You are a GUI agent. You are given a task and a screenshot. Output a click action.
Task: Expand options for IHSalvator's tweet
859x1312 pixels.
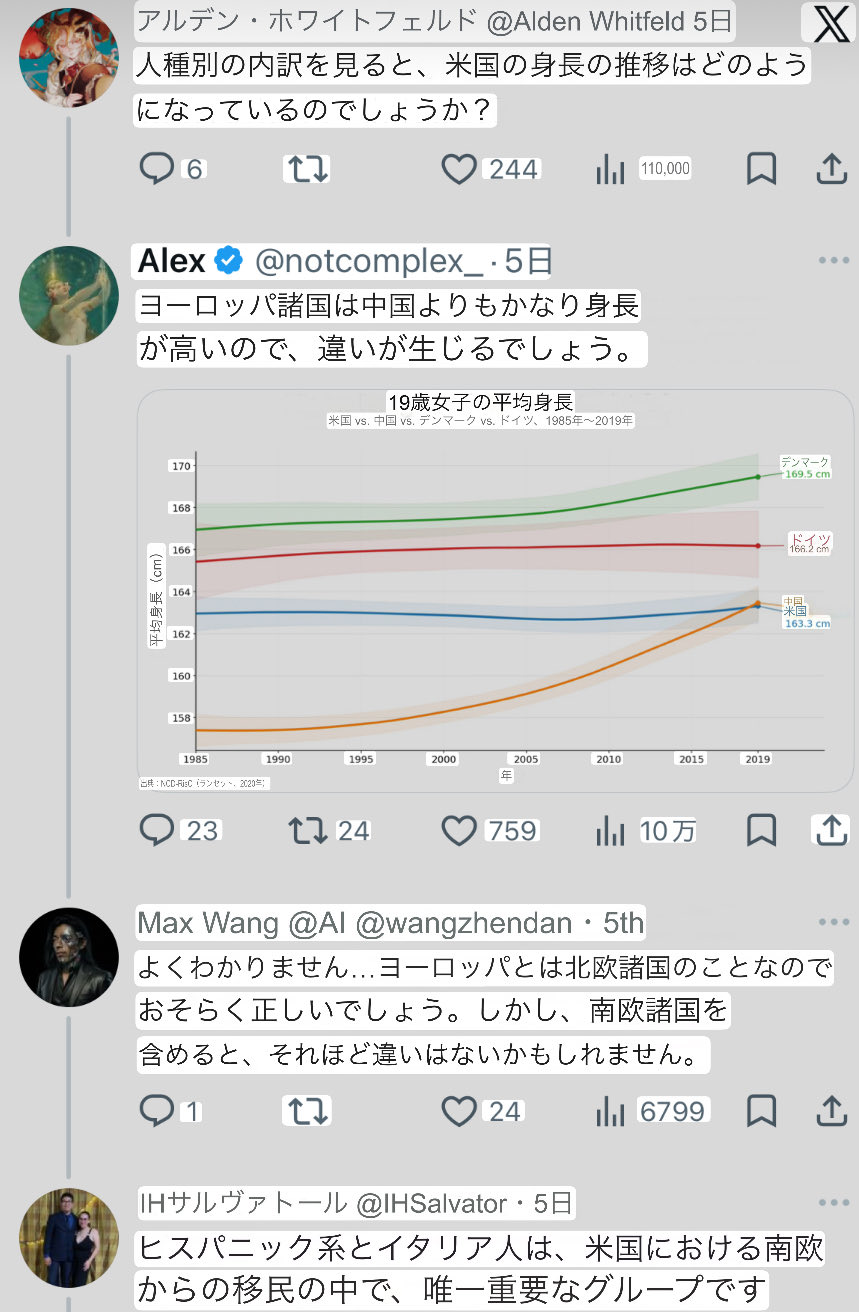832,1203
